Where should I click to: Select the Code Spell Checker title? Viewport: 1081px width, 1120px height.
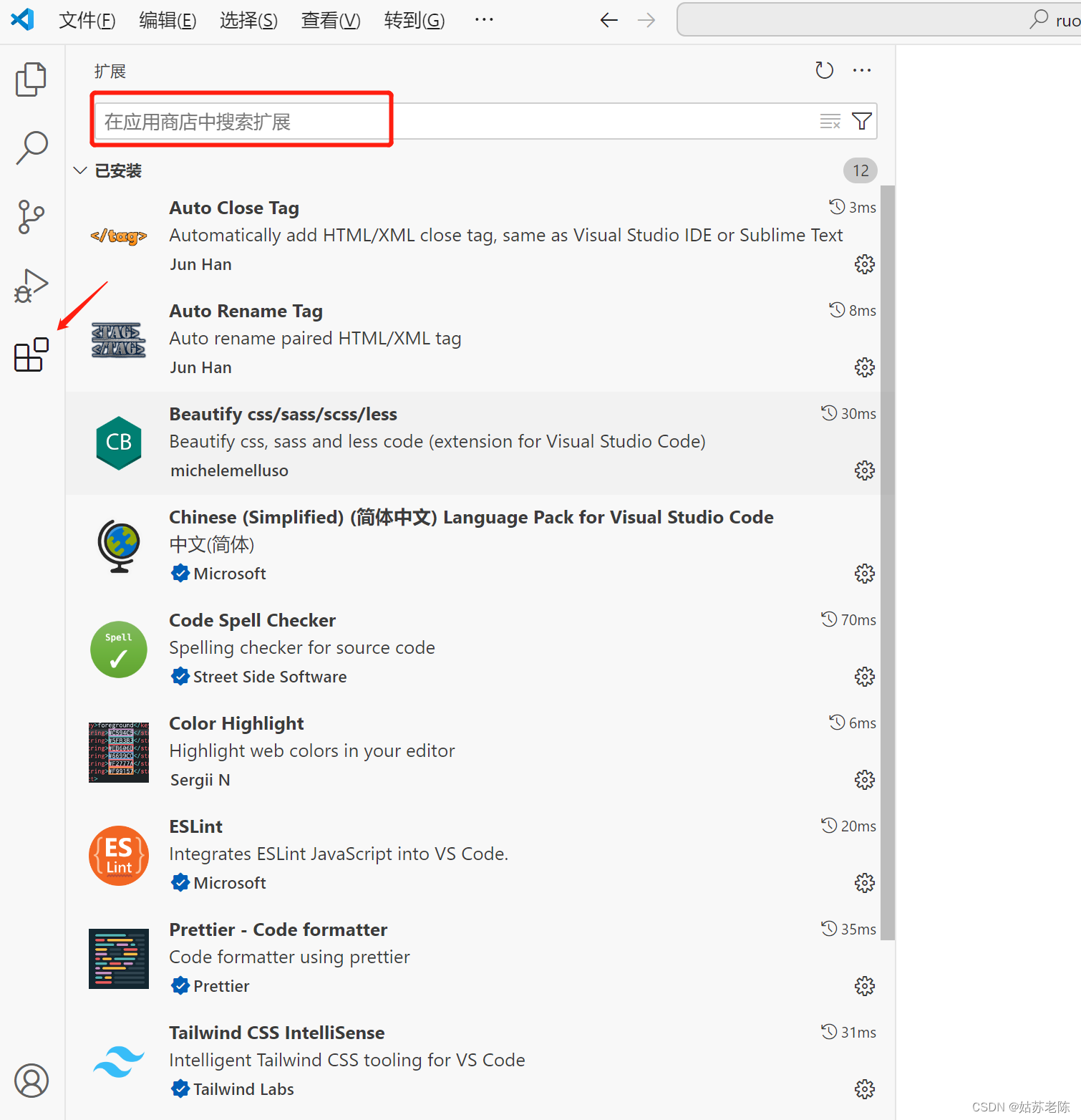click(x=252, y=620)
